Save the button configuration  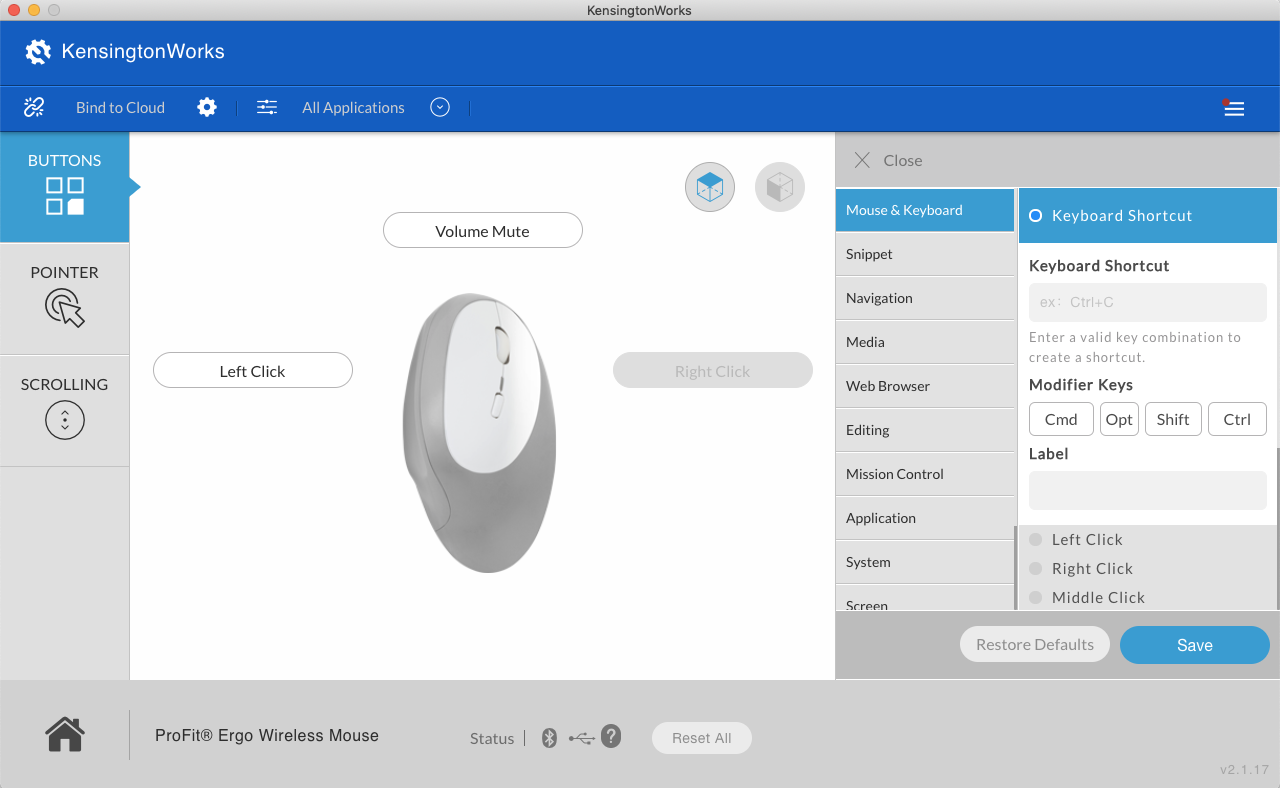[1195, 645]
